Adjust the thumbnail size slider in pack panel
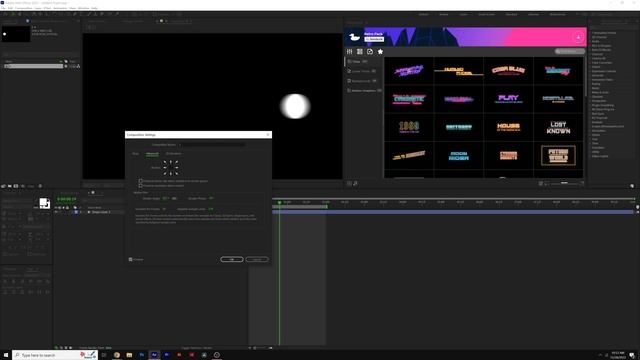The image size is (640, 360). pyautogui.click(x=564, y=183)
